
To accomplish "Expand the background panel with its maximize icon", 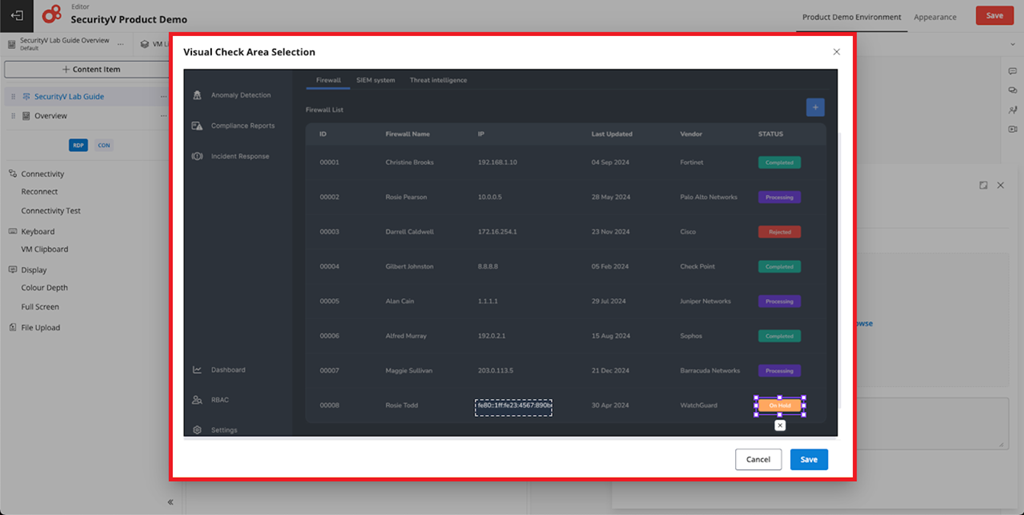I will [x=984, y=185].
